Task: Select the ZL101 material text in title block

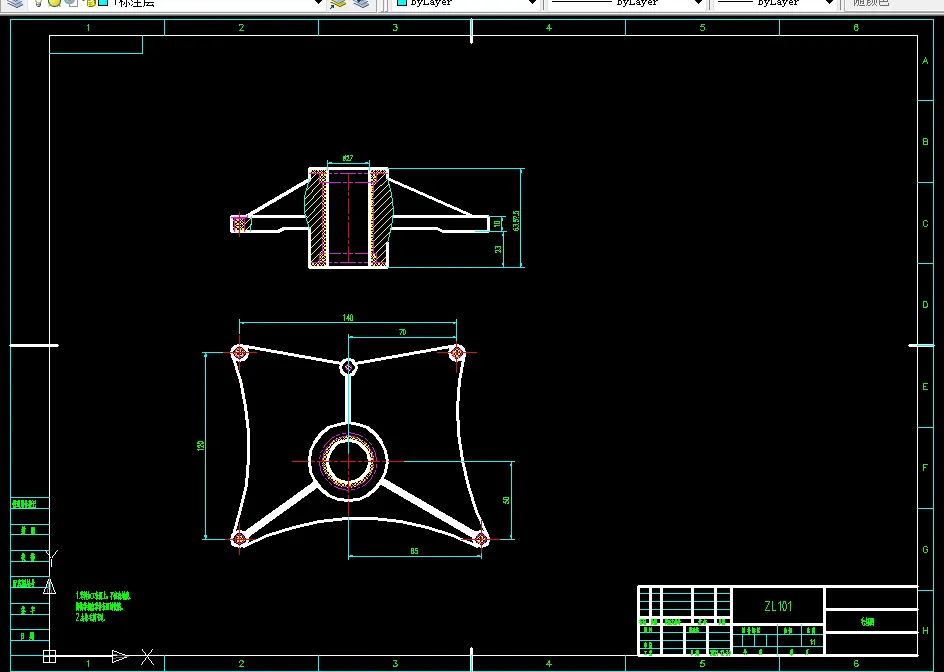Action: (778, 606)
